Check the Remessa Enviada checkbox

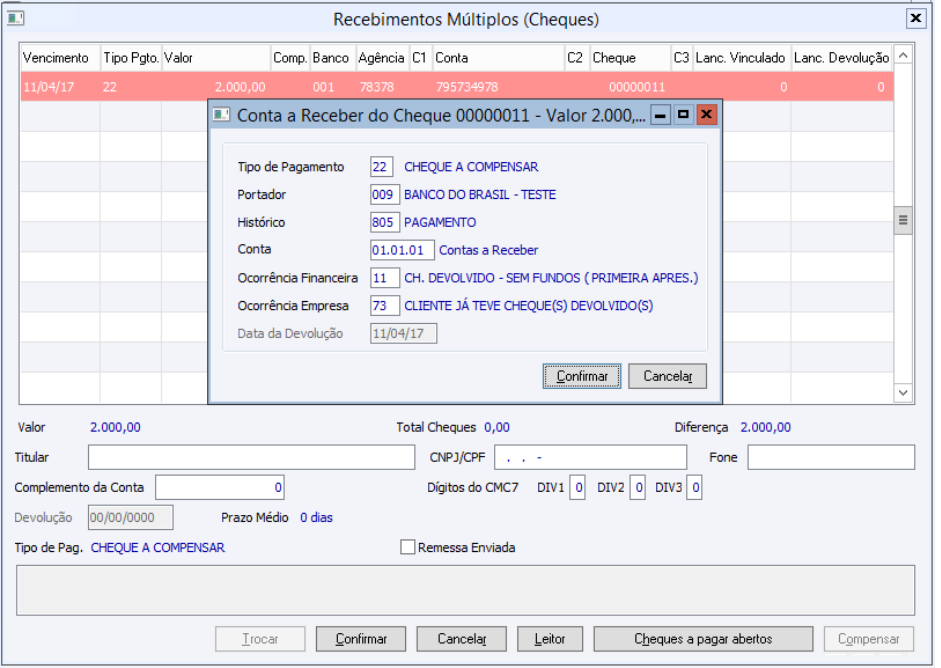click(x=407, y=547)
